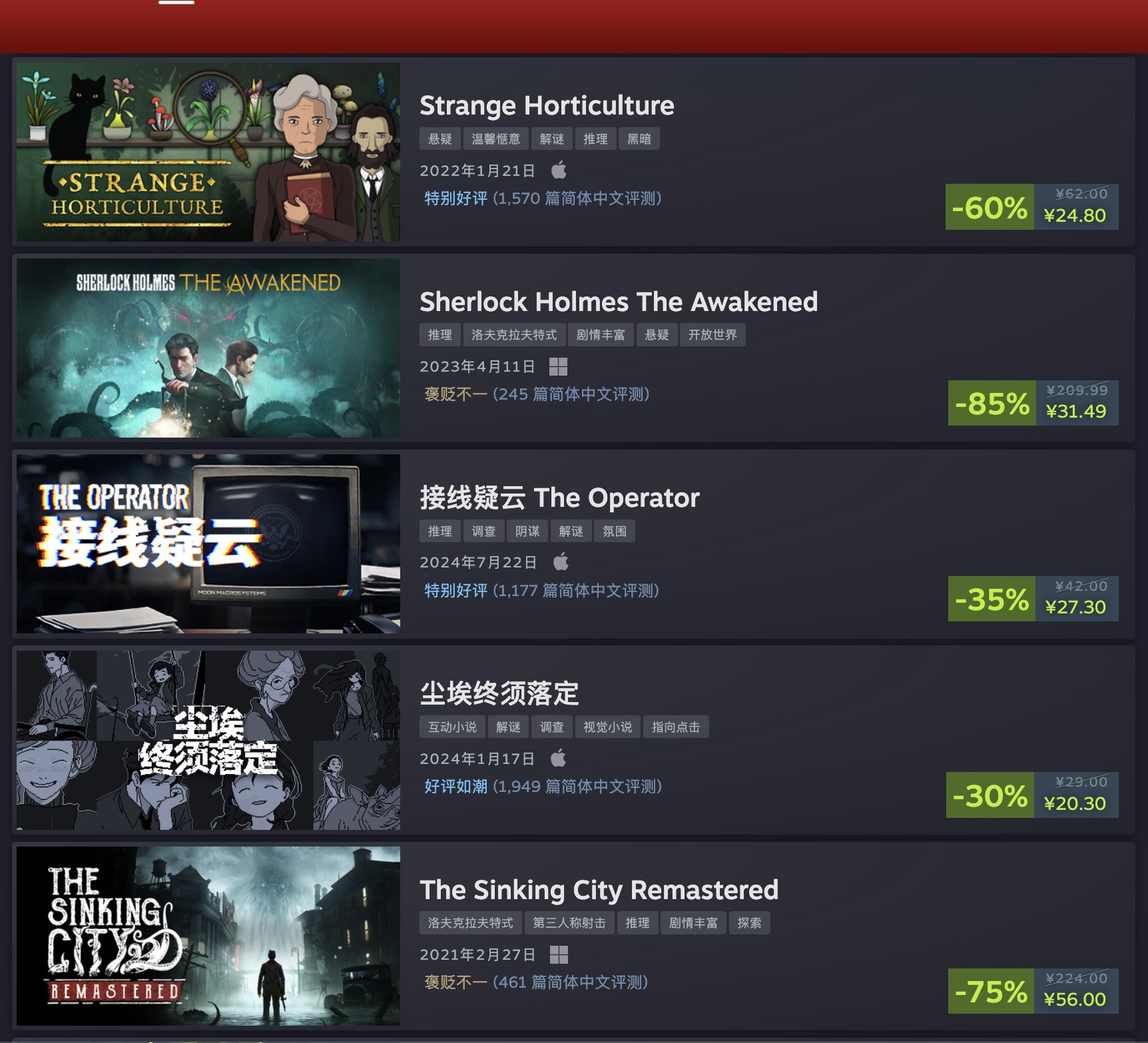Select the 阴谋 tag under The Operator

(x=527, y=531)
